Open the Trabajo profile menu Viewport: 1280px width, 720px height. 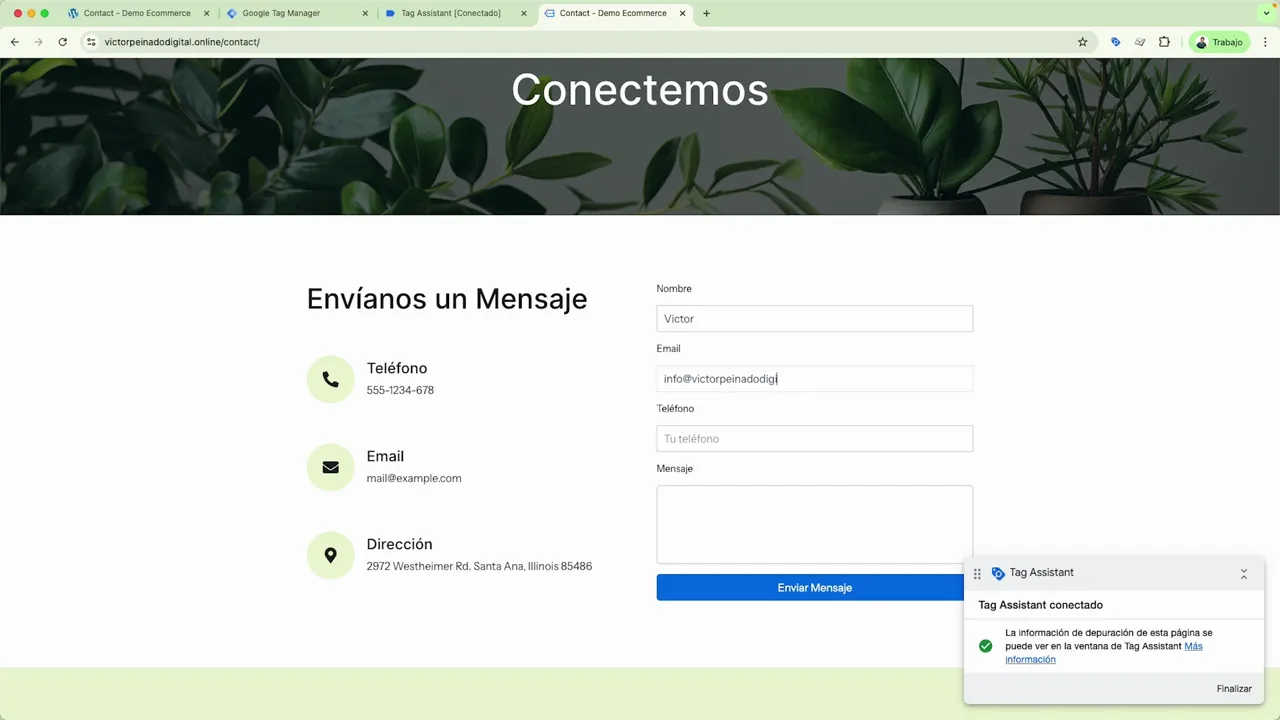click(1219, 42)
